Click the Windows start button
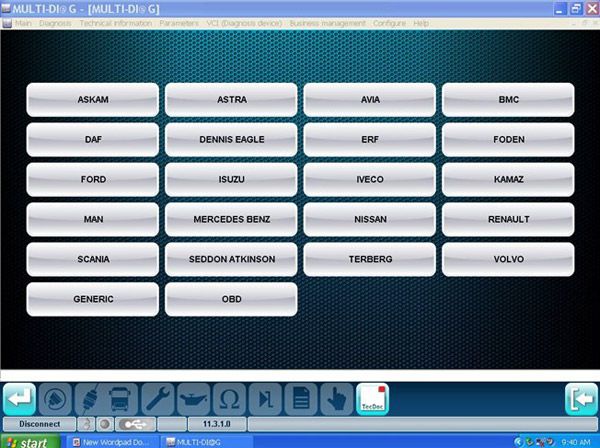This screenshot has width=600, height=448. pos(33,441)
